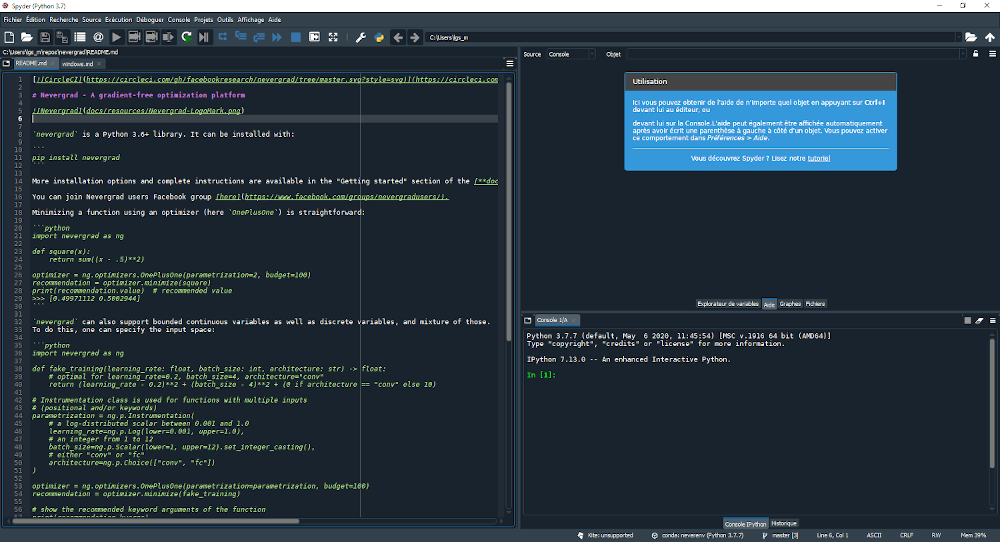
Task: Focus the Objet input field
Action: (795, 54)
